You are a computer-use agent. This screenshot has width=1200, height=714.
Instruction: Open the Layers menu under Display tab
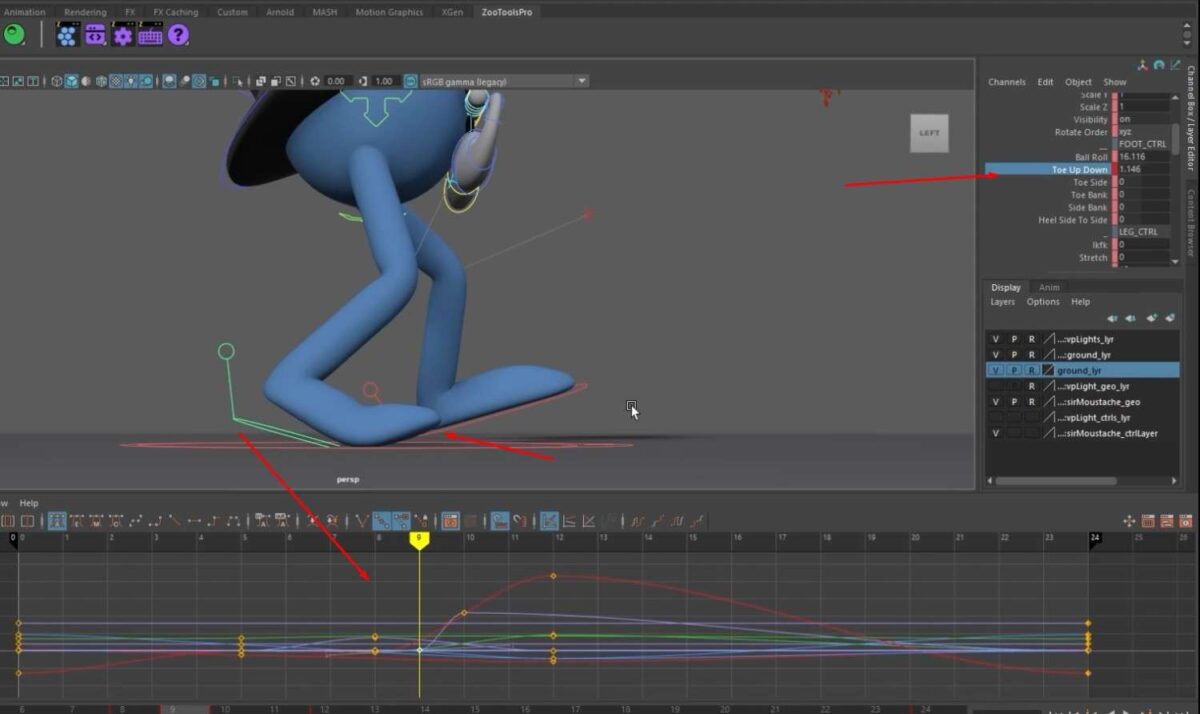click(x=1005, y=301)
